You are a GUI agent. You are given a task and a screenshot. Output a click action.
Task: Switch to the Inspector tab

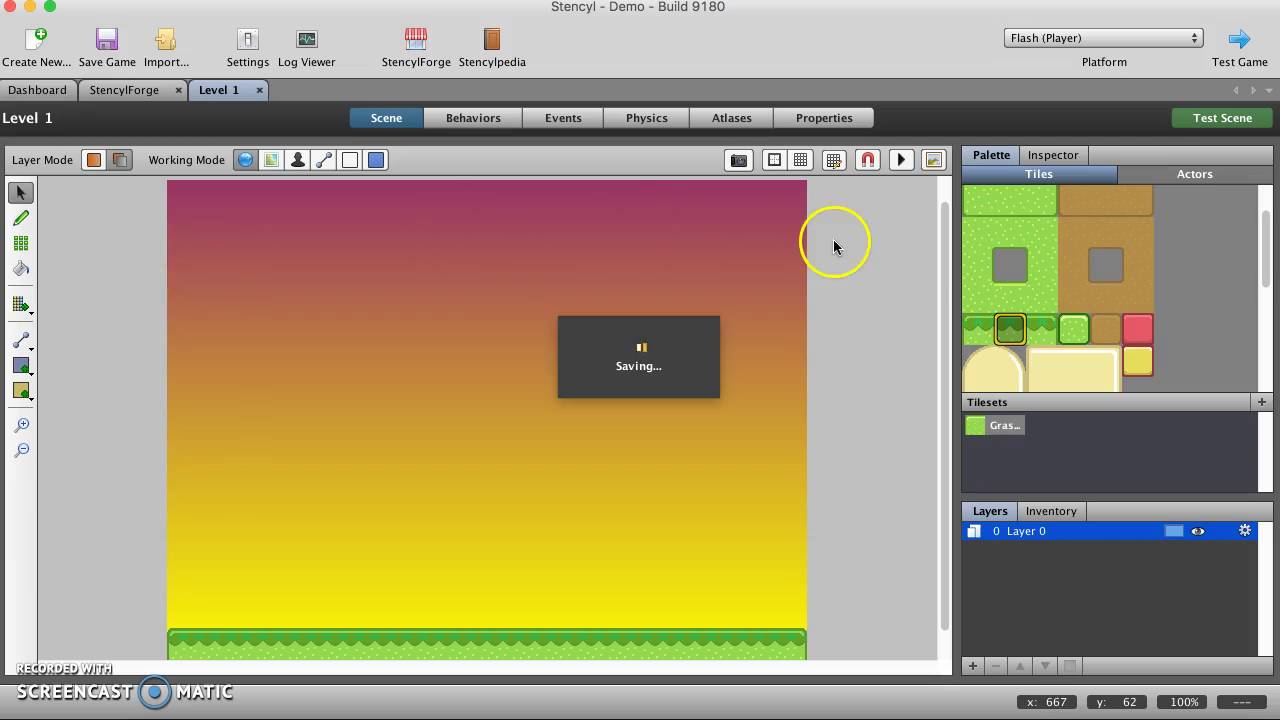pos(1053,155)
